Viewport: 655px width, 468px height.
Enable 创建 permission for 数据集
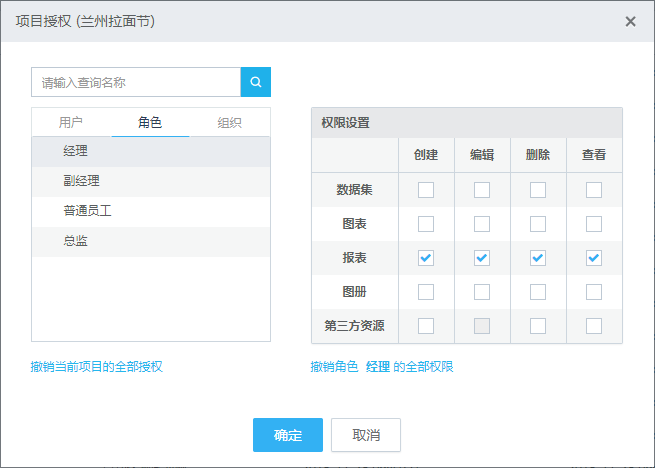click(x=426, y=190)
